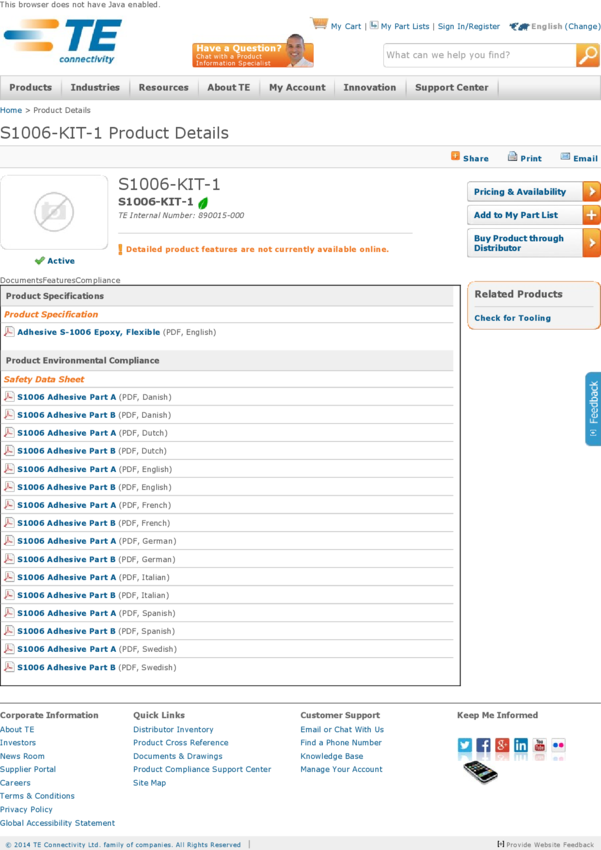Image resolution: width=601 pixels, height=850 pixels.
Task: Click Sign In/Register link
Action: pyautogui.click(x=469, y=26)
